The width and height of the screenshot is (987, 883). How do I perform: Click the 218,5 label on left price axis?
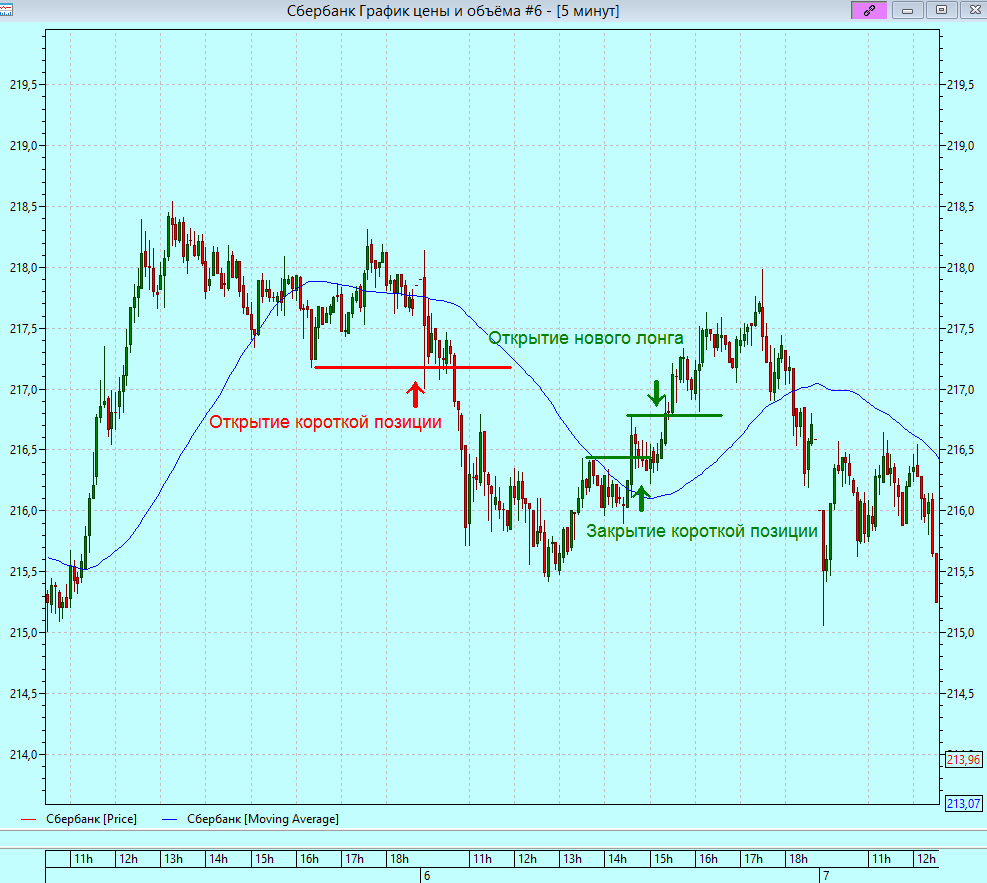point(23,207)
